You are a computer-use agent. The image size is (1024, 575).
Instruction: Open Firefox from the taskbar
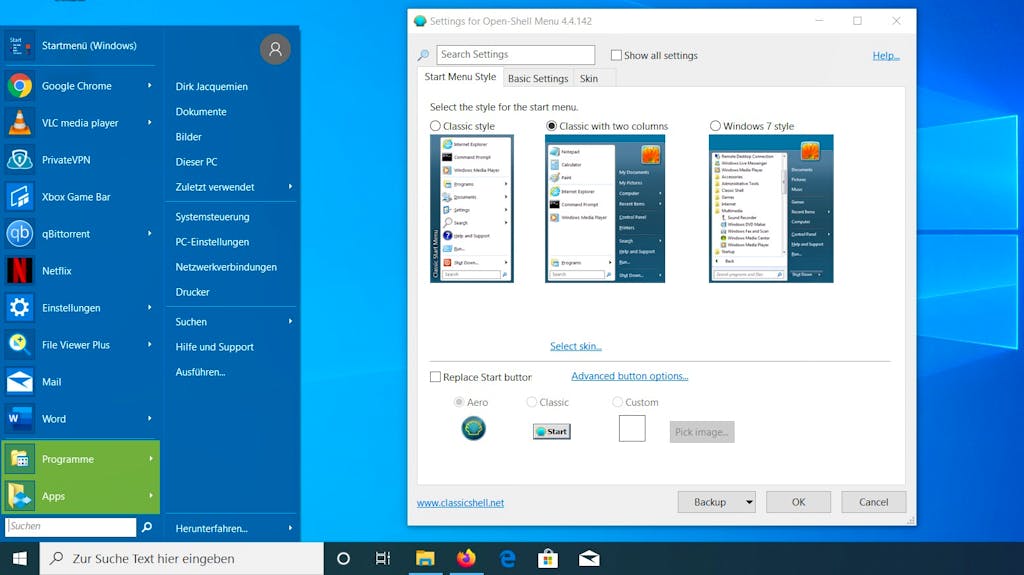pyautogui.click(x=466, y=559)
